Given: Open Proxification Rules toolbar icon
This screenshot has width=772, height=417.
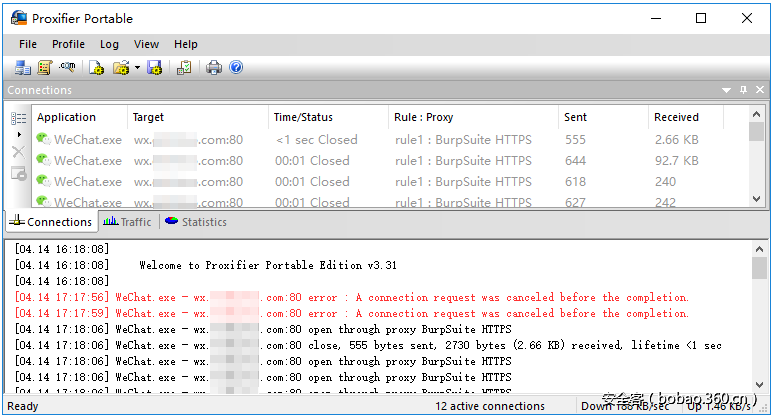Looking at the screenshot, I should (45, 67).
